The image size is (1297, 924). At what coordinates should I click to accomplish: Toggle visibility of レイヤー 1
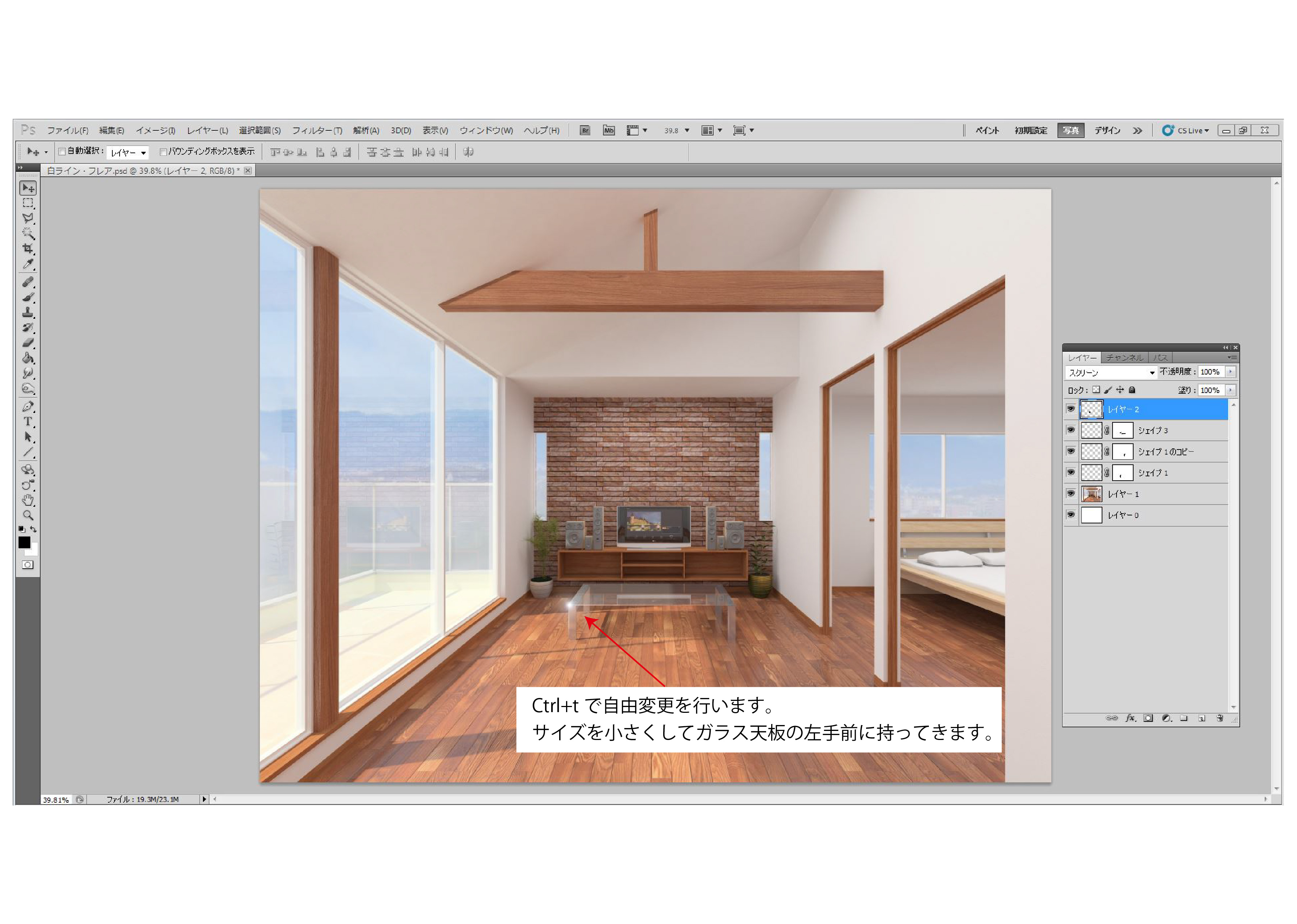[1071, 493]
